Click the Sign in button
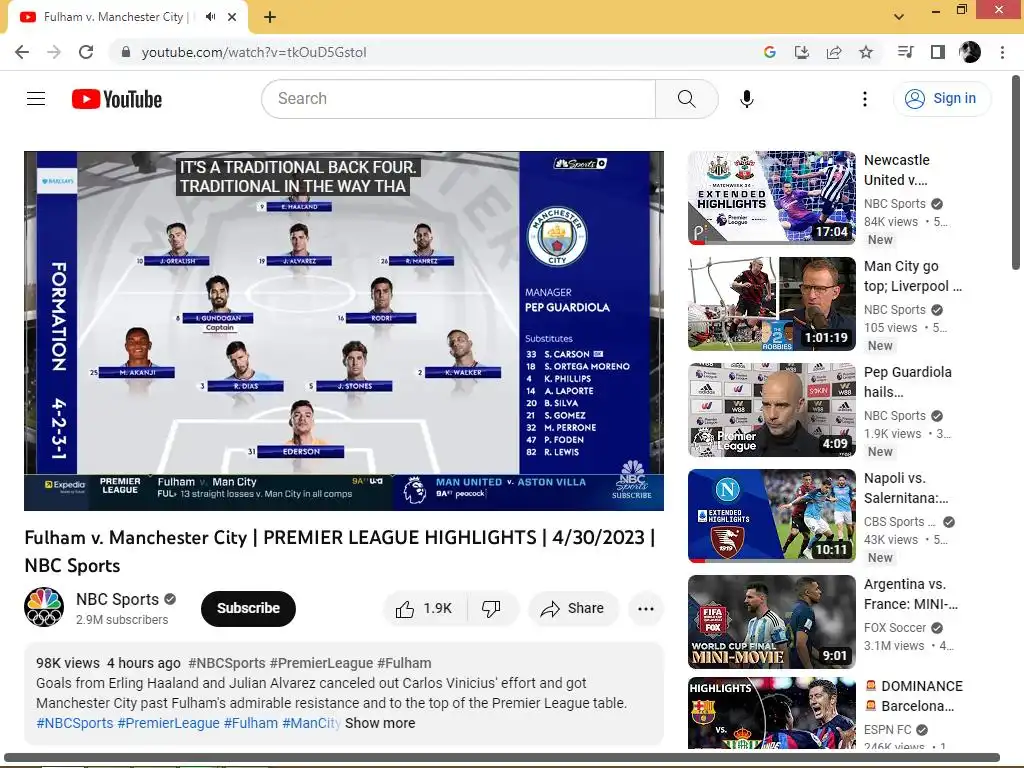 coord(941,99)
